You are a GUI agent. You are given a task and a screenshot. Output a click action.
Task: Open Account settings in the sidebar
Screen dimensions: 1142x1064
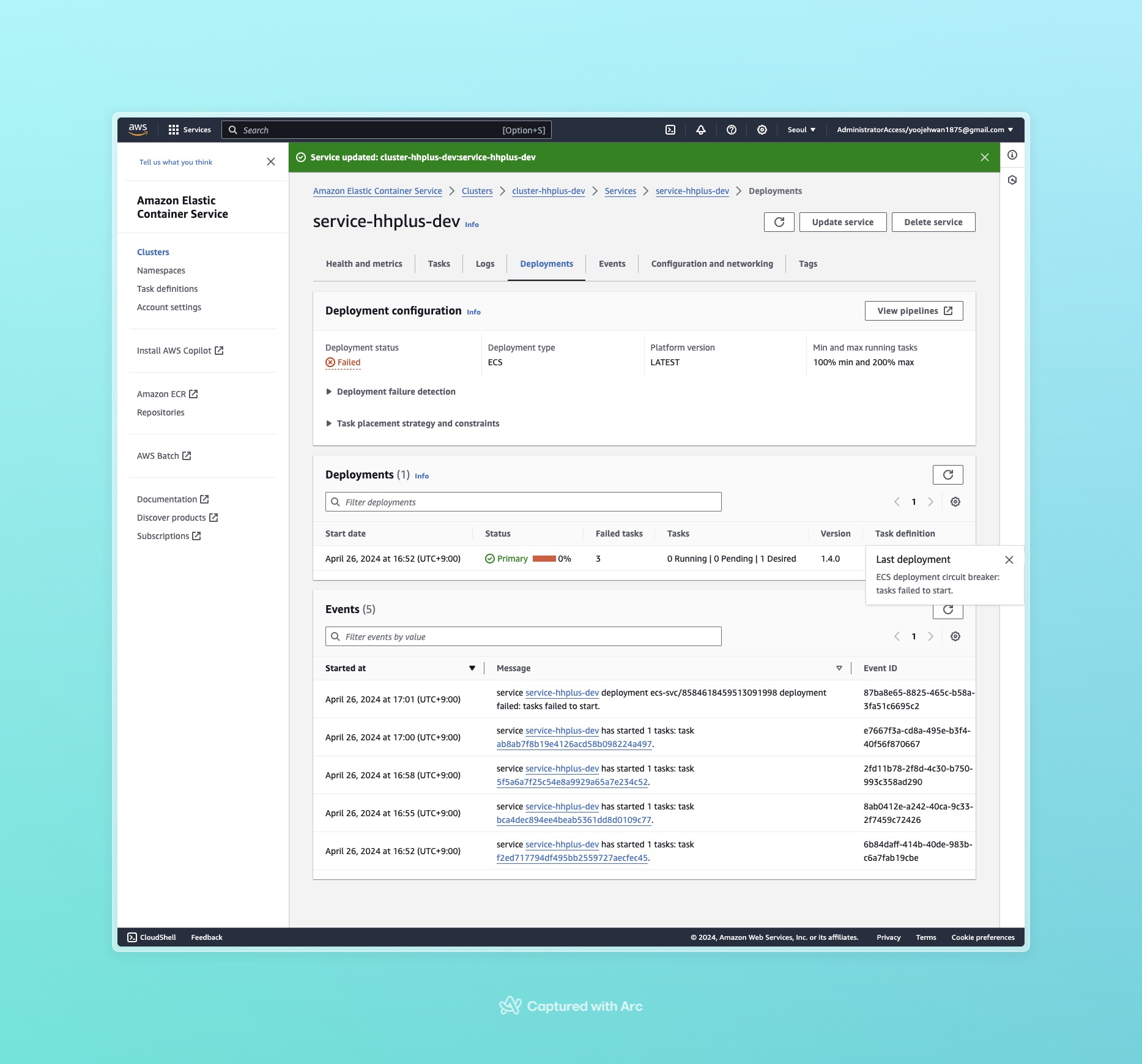point(169,307)
